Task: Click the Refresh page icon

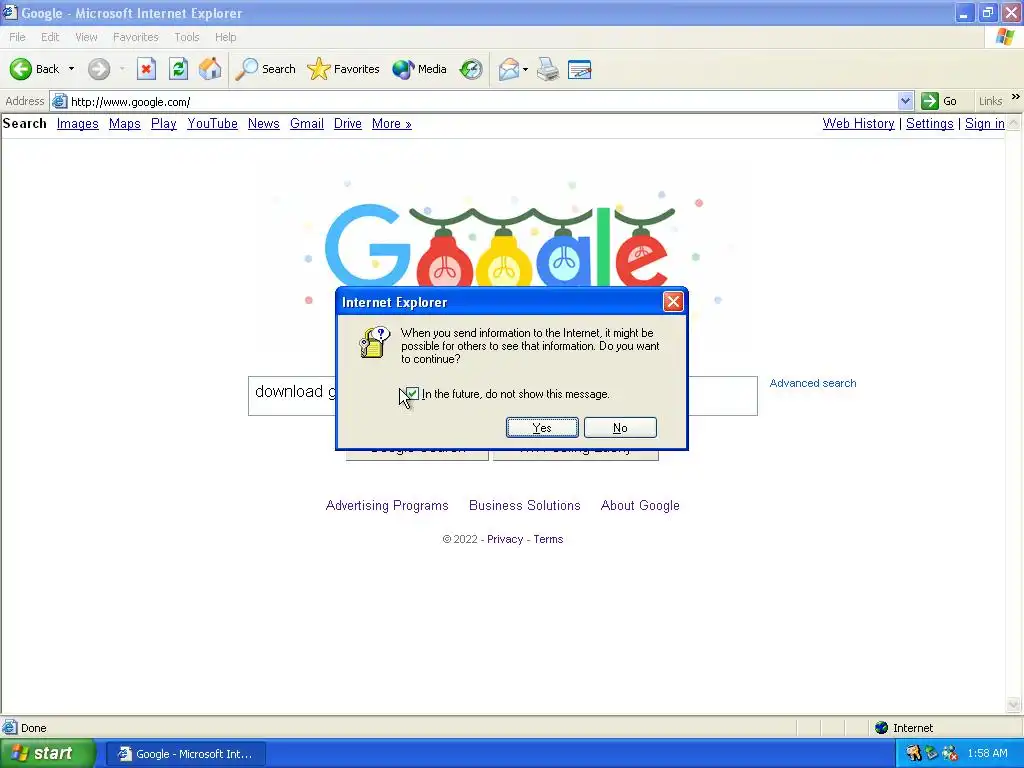Action: [178, 69]
